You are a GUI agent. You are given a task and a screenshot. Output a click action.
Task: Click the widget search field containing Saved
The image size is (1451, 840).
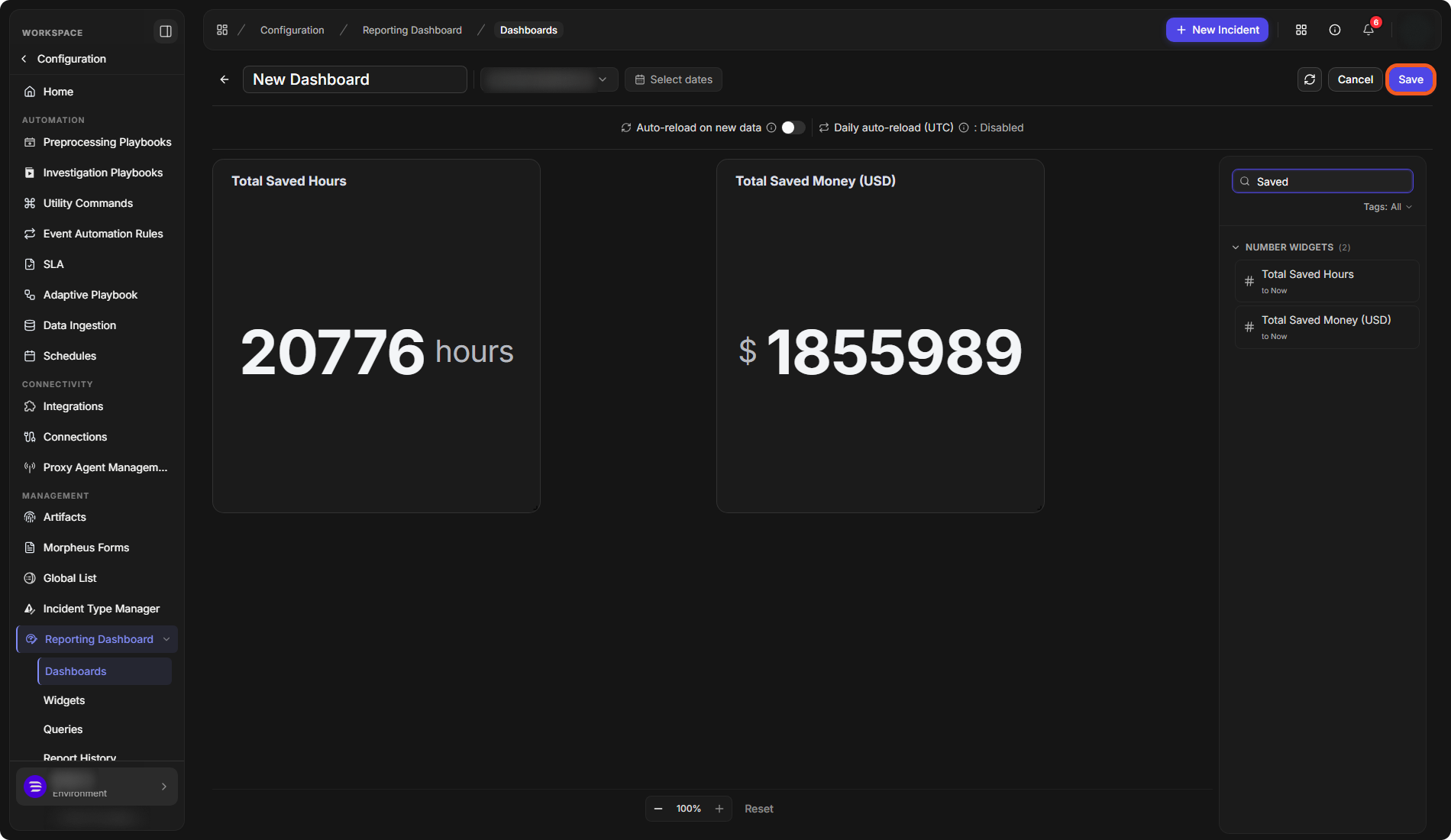tap(1323, 181)
